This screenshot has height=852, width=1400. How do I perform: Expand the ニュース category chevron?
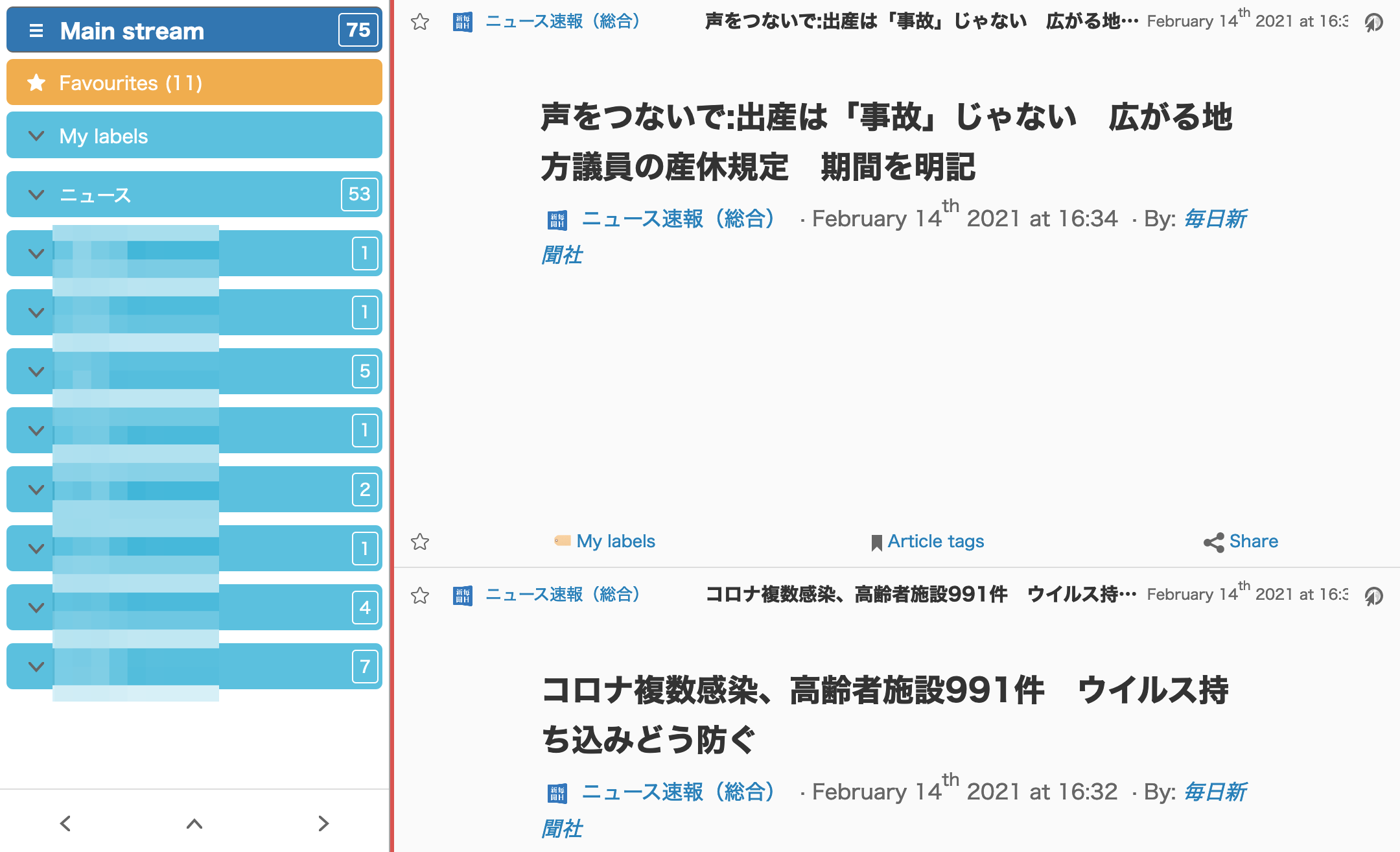[x=36, y=195]
